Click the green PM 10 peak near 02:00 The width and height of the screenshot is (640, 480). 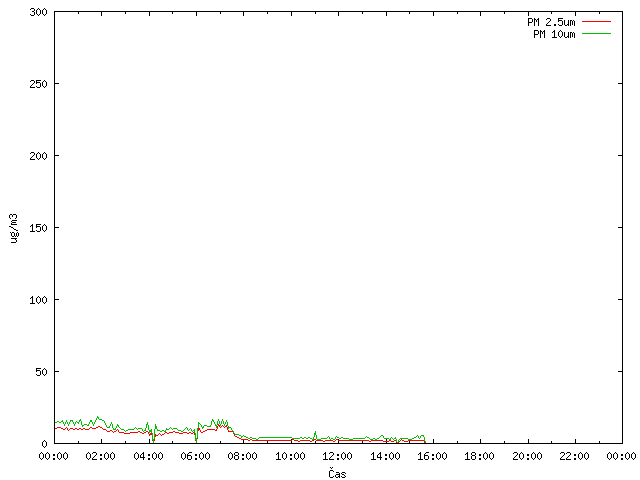(x=97, y=417)
